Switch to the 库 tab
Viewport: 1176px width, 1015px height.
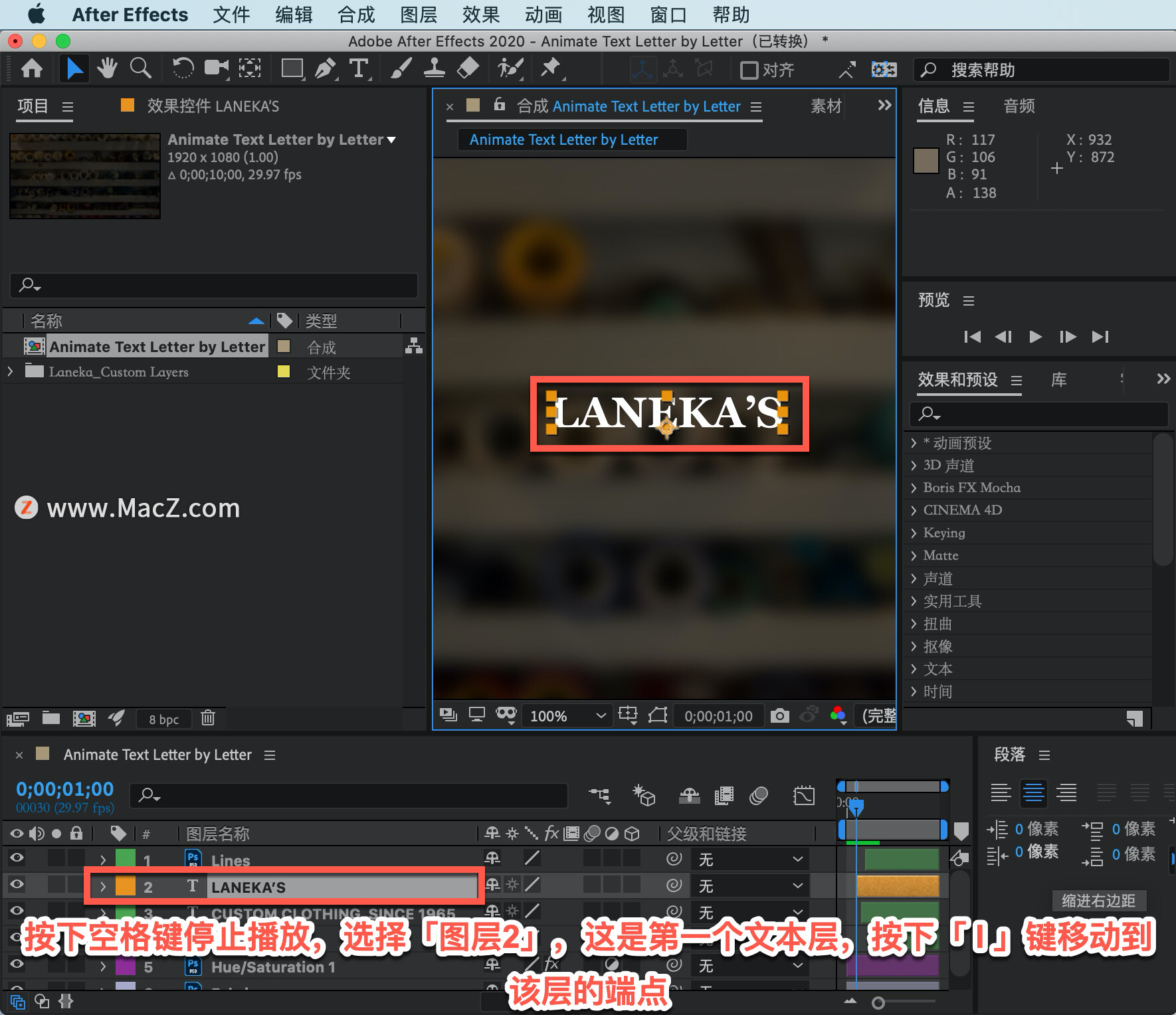(1058, 379)
